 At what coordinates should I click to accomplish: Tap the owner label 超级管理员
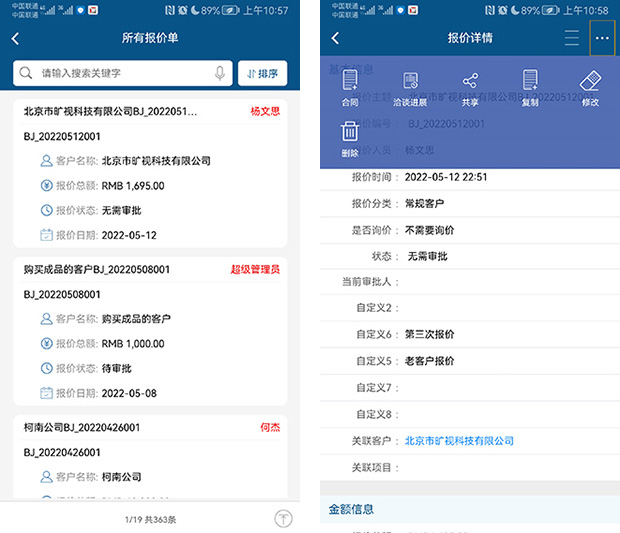tap(255, 270)
